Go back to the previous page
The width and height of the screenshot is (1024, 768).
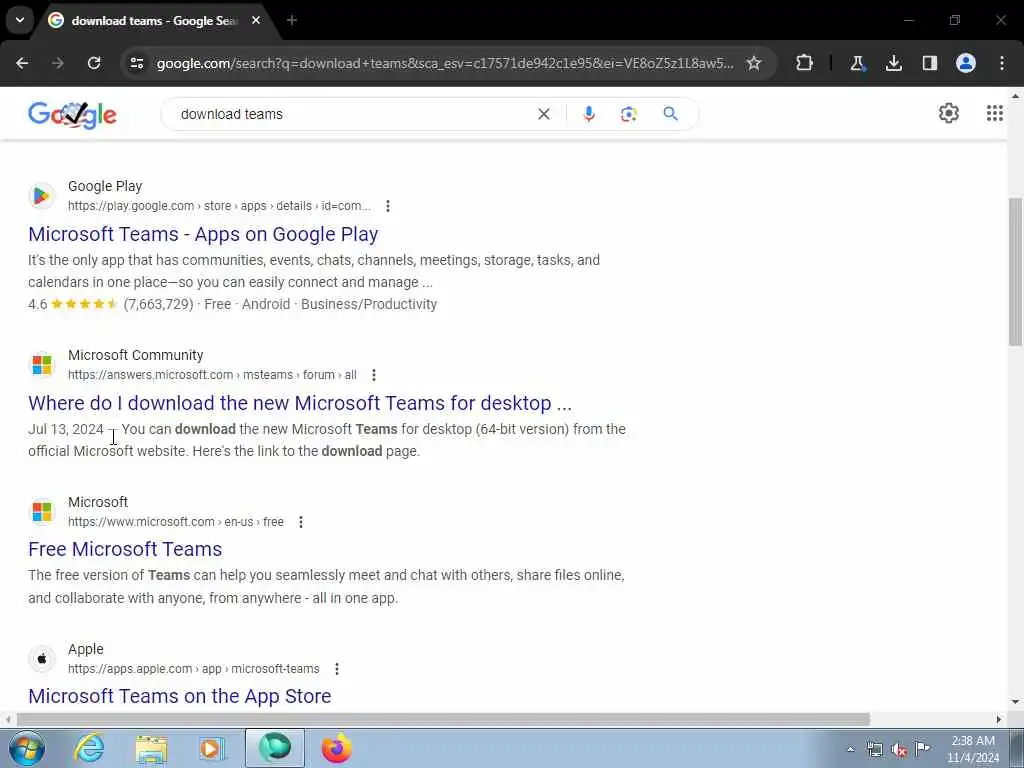pos(22,63)
